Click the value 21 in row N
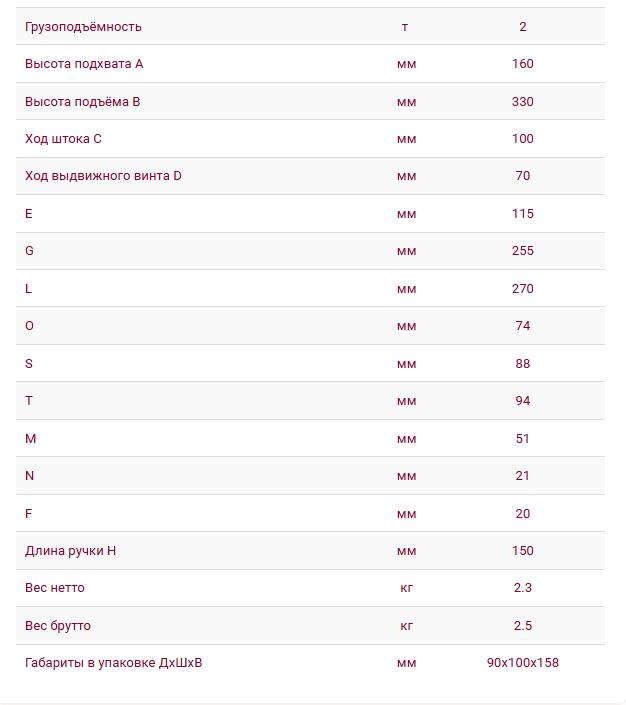This screenshot has height=705, width=626. pyautogui.click(x=523, y=476)
